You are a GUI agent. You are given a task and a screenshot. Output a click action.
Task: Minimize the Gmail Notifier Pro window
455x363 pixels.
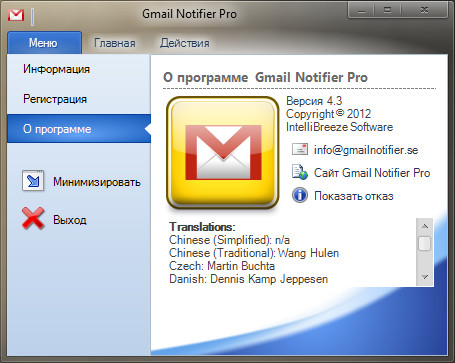[361, 10]
